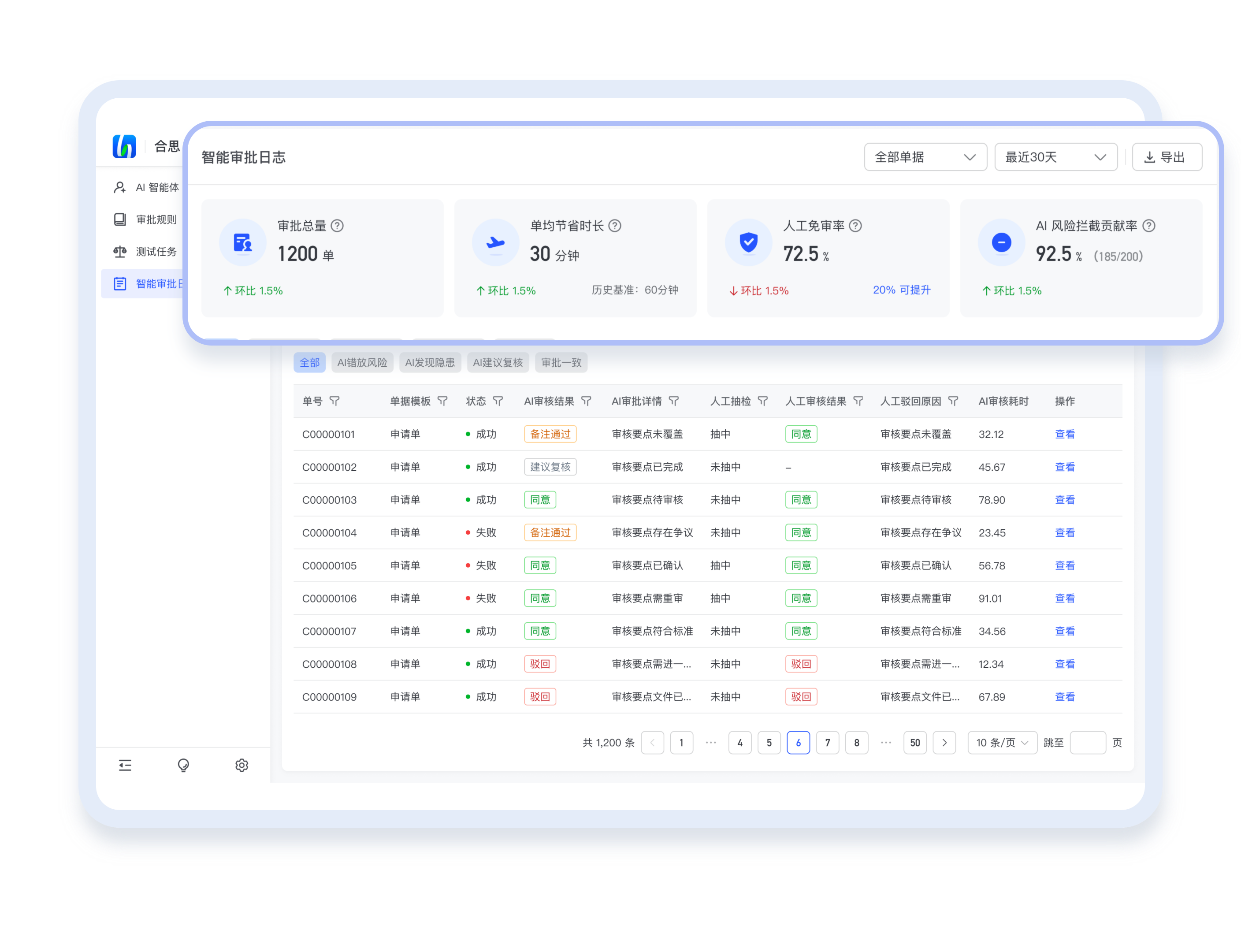Open settings gear in the sidebar footer
The height and width of the screenshot is (952, 1241).
(x=242, y=766)
